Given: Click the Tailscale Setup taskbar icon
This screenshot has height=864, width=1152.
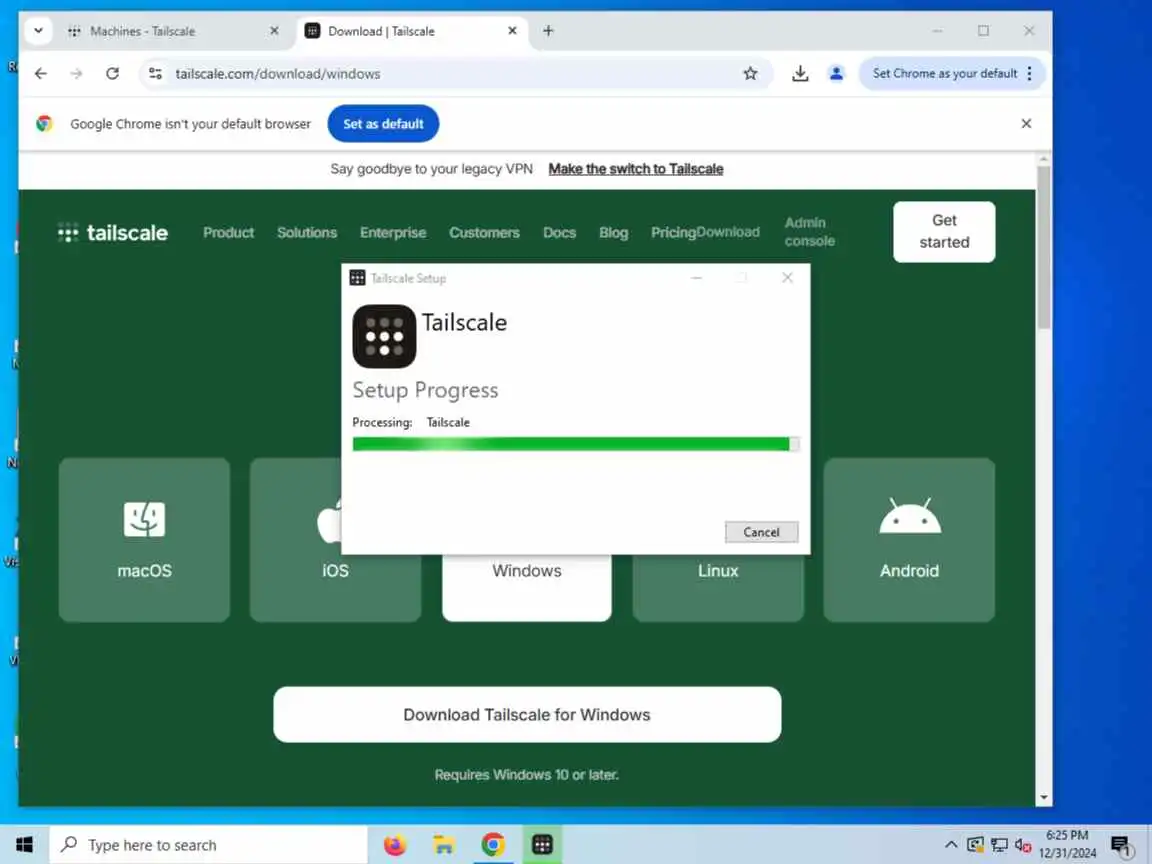Looking at the screenshot, I should [x=542, y=845].
